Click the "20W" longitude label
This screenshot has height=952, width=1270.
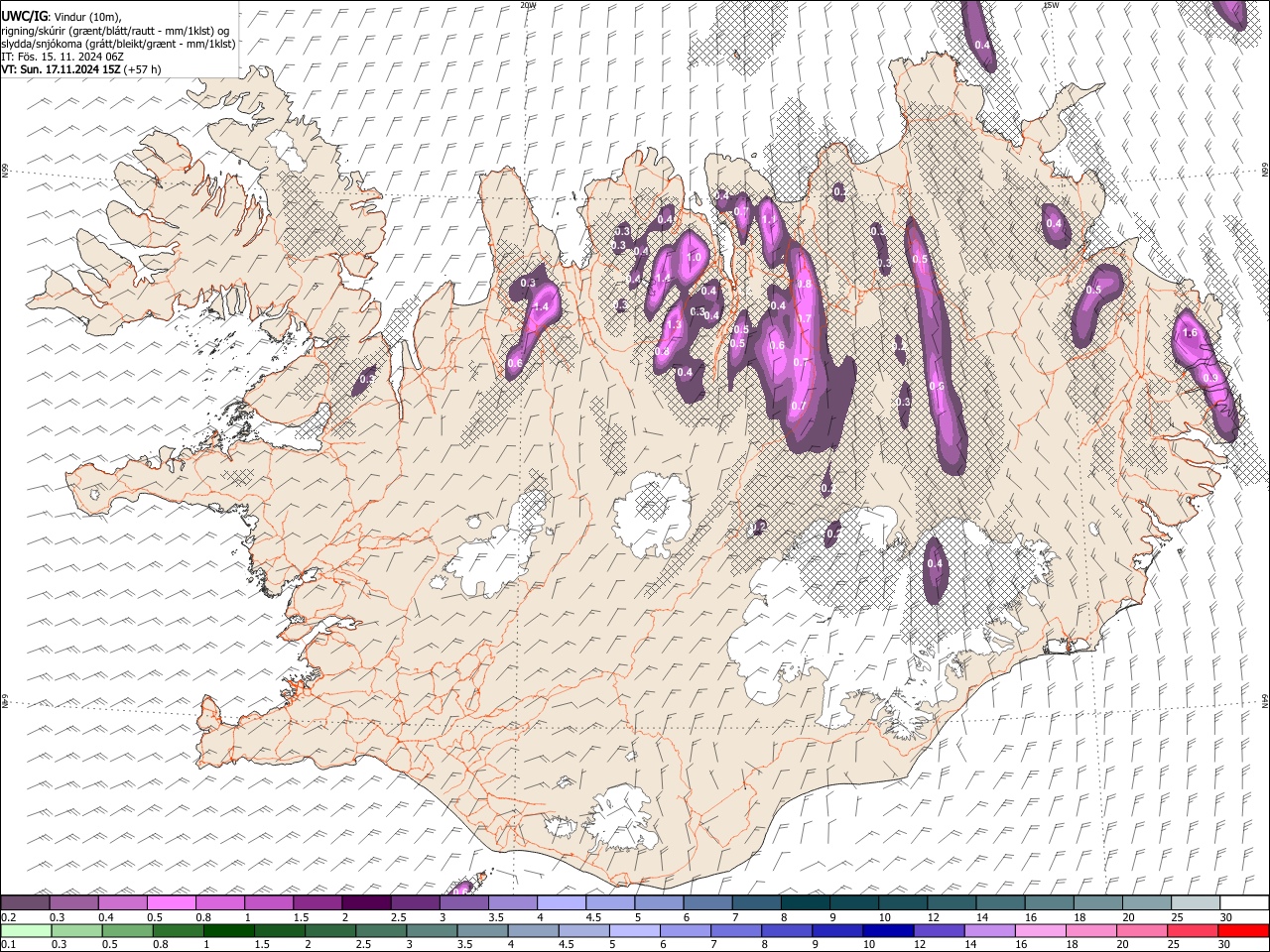click(528, 5)
